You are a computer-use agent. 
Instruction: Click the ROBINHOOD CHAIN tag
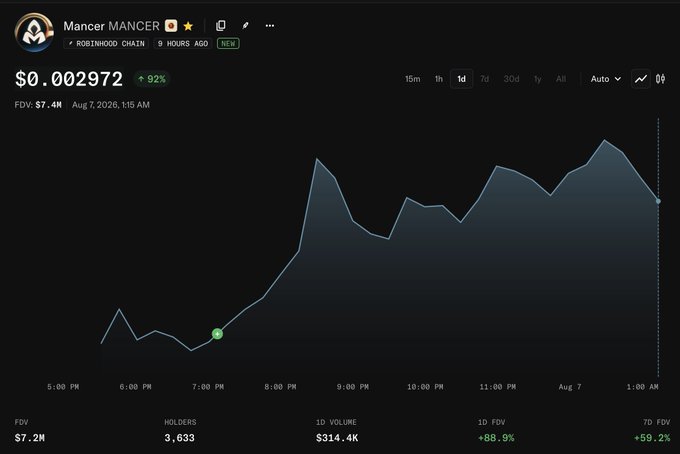point(106,44)
